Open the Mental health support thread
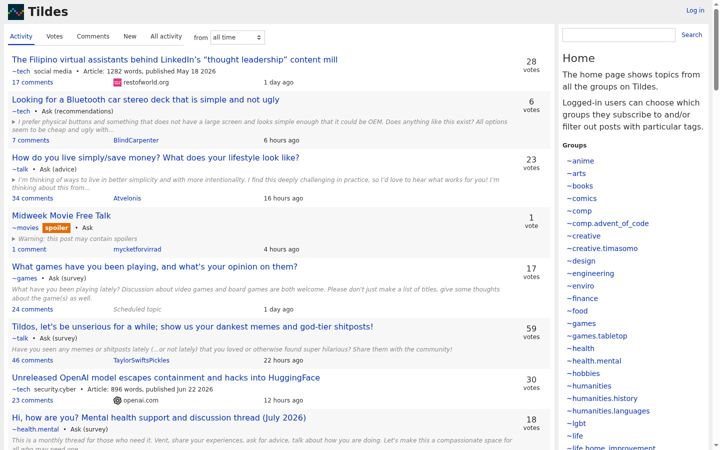The height and width of the screenshot is (450, 720). (159, 418)
